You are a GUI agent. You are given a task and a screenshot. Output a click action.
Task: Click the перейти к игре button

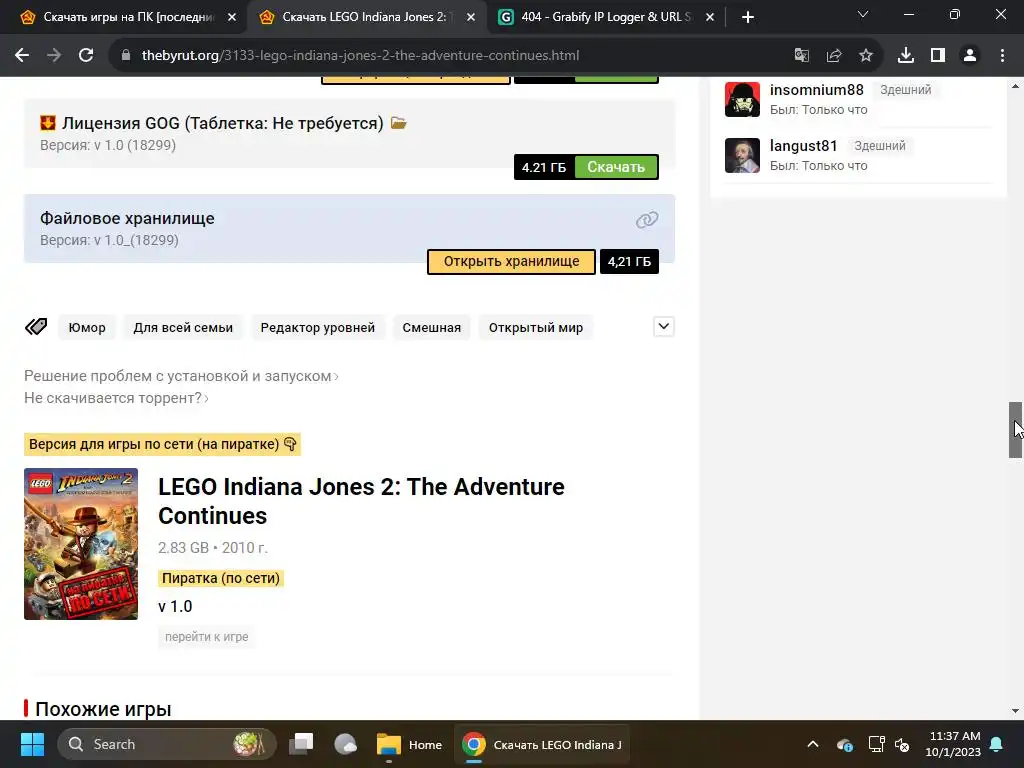(x=206, y=637)
